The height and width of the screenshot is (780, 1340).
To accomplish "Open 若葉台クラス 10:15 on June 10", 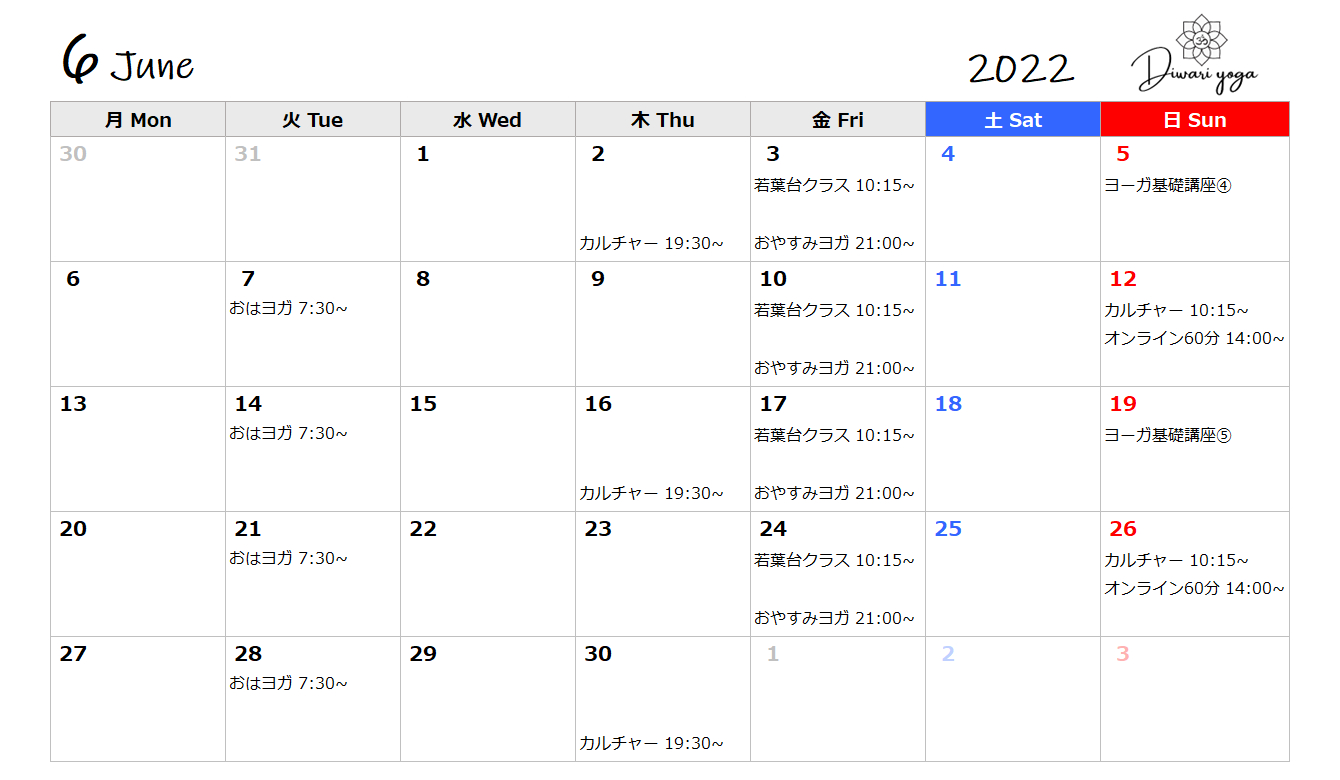I will [x=834, y=311].
